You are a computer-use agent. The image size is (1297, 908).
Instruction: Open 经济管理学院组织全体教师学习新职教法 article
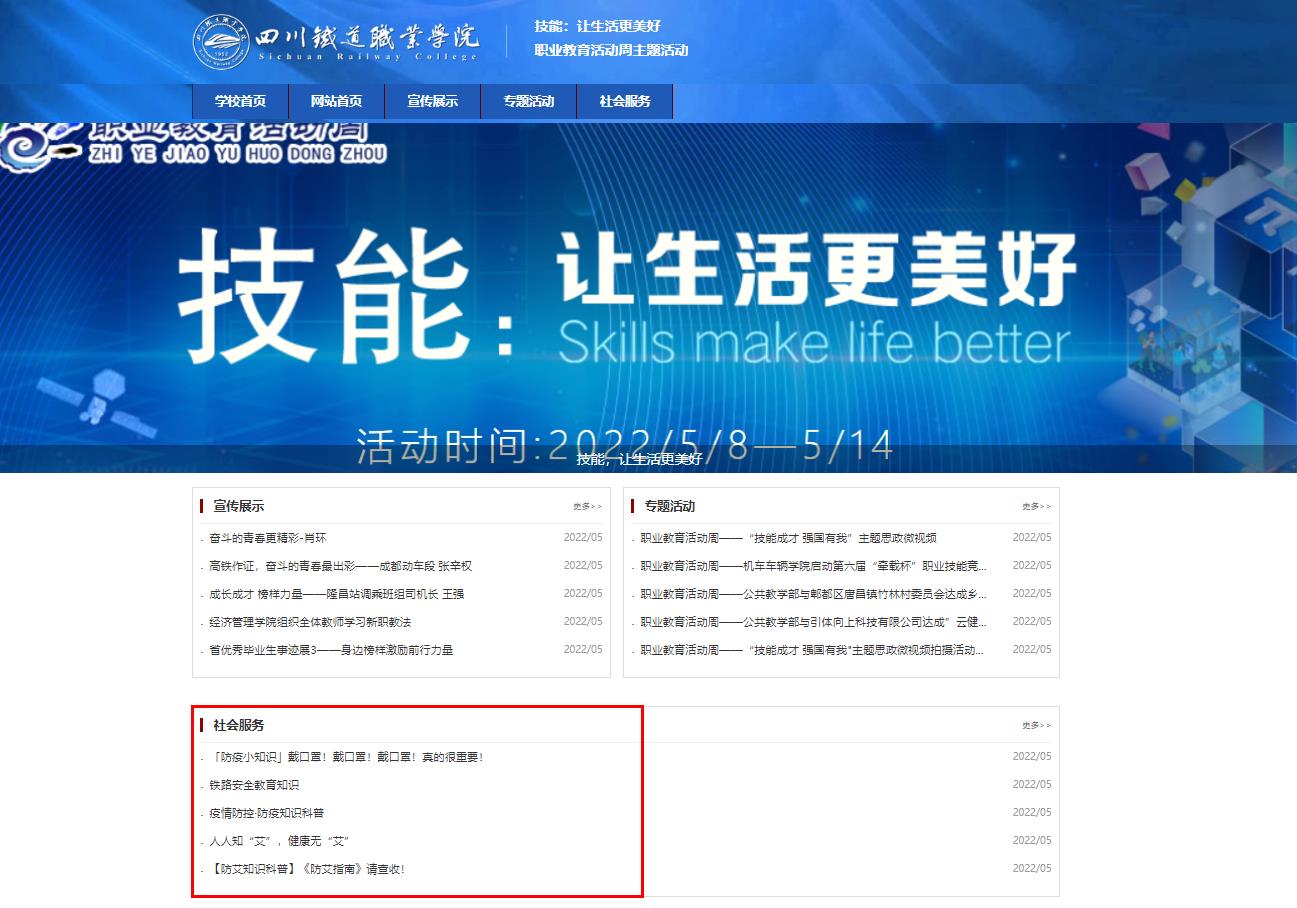[310, 622]
